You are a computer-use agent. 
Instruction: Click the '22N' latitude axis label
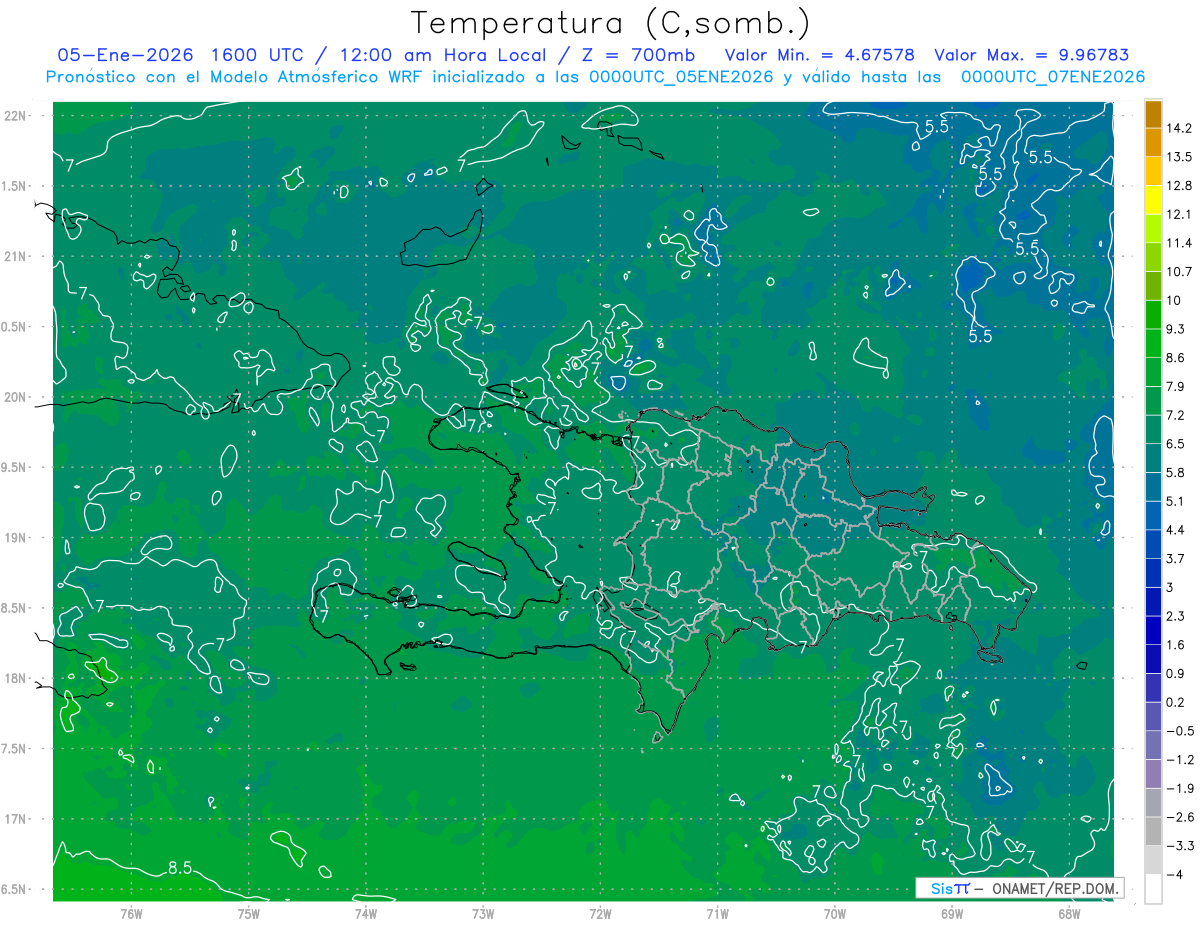[x=16, y=116]
